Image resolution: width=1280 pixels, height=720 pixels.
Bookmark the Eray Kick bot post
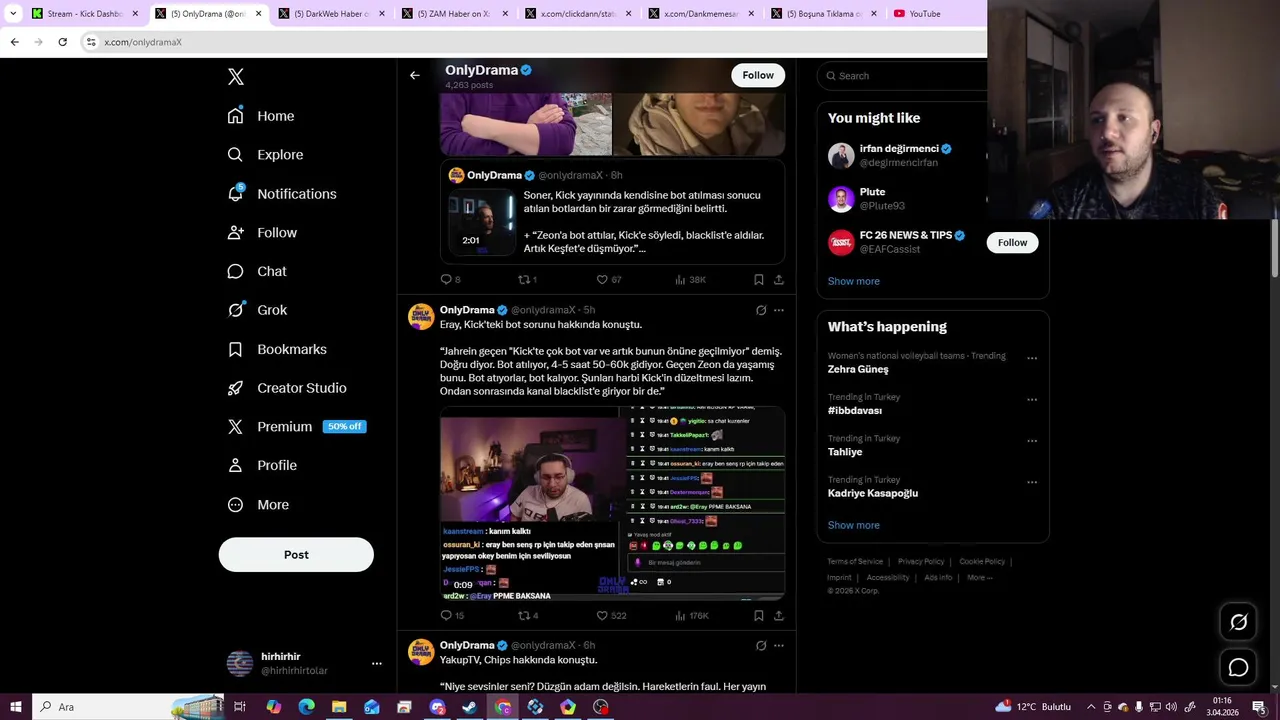(x=759, y=616)
